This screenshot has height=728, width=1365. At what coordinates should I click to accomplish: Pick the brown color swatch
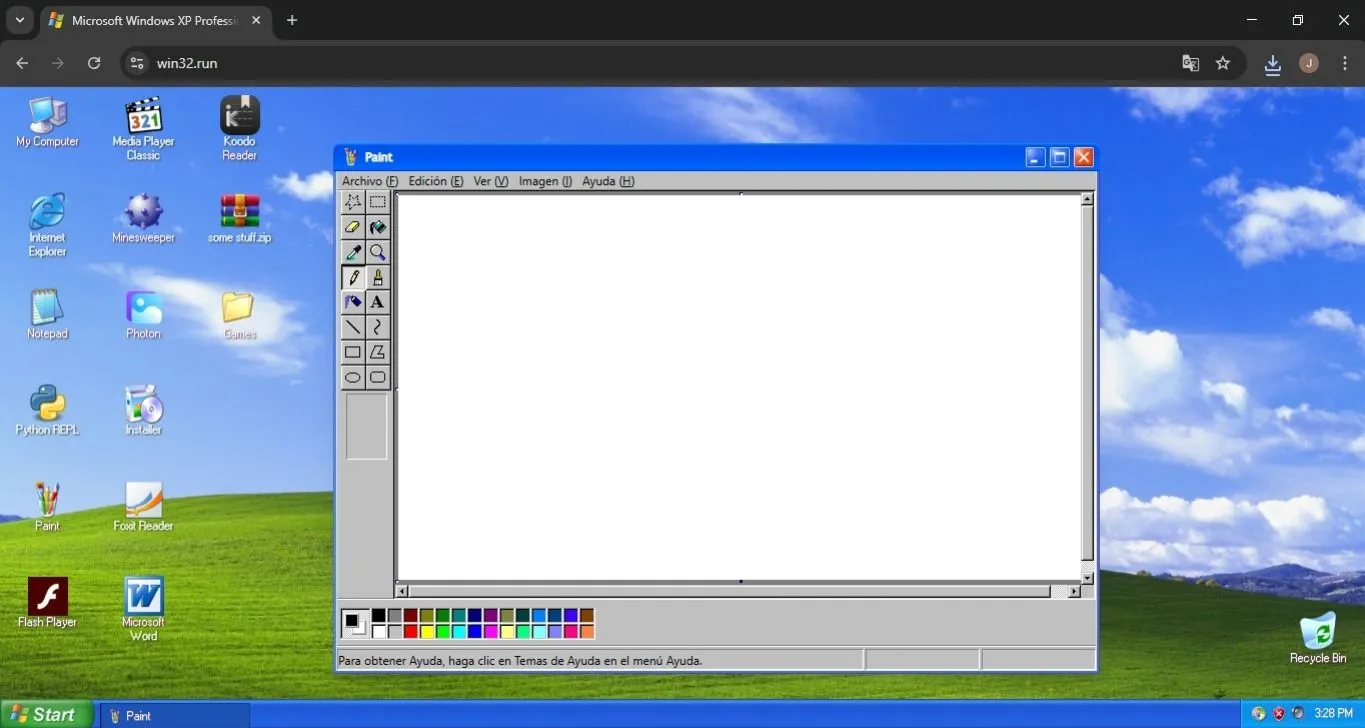587,615
